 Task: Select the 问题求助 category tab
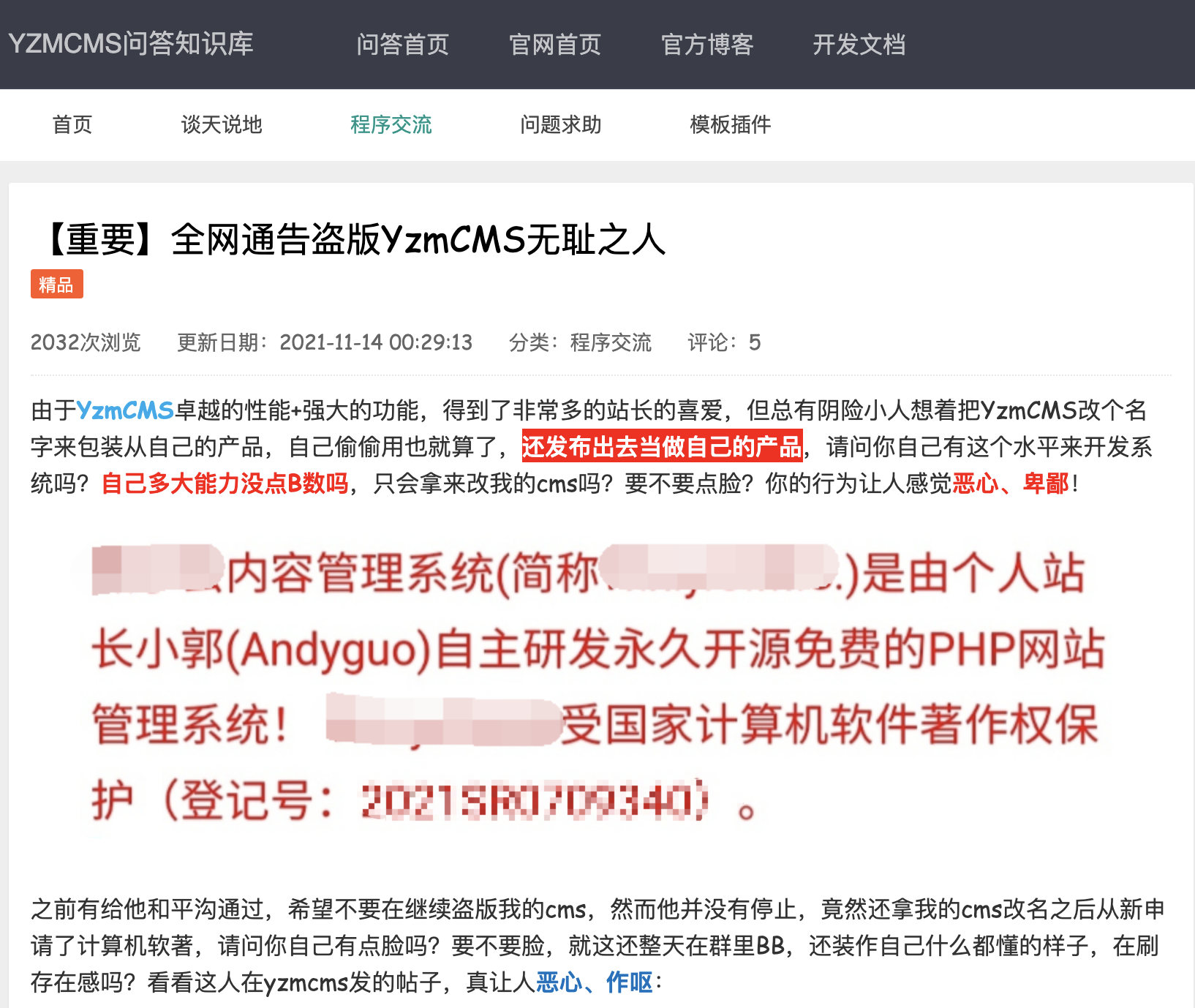[561, 124]
